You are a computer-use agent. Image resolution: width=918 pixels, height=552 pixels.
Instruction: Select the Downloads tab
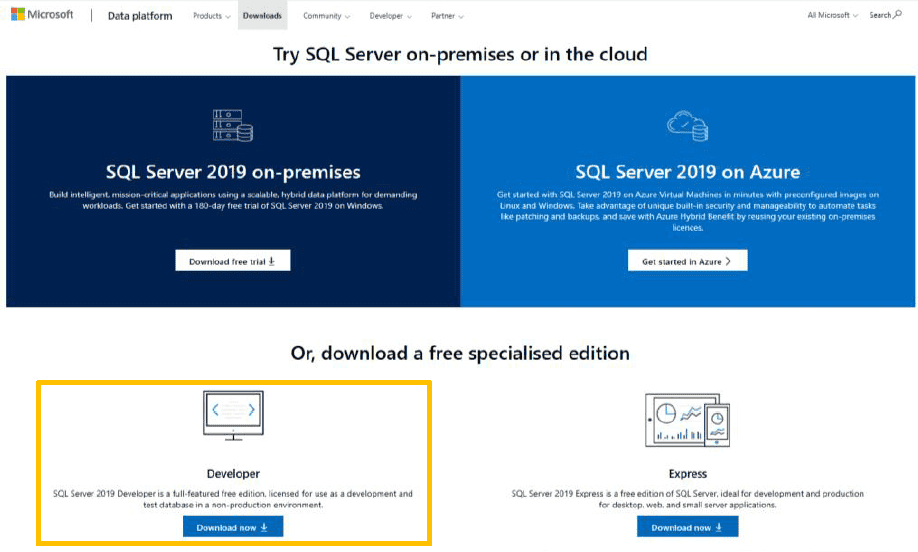coord(262,16)
